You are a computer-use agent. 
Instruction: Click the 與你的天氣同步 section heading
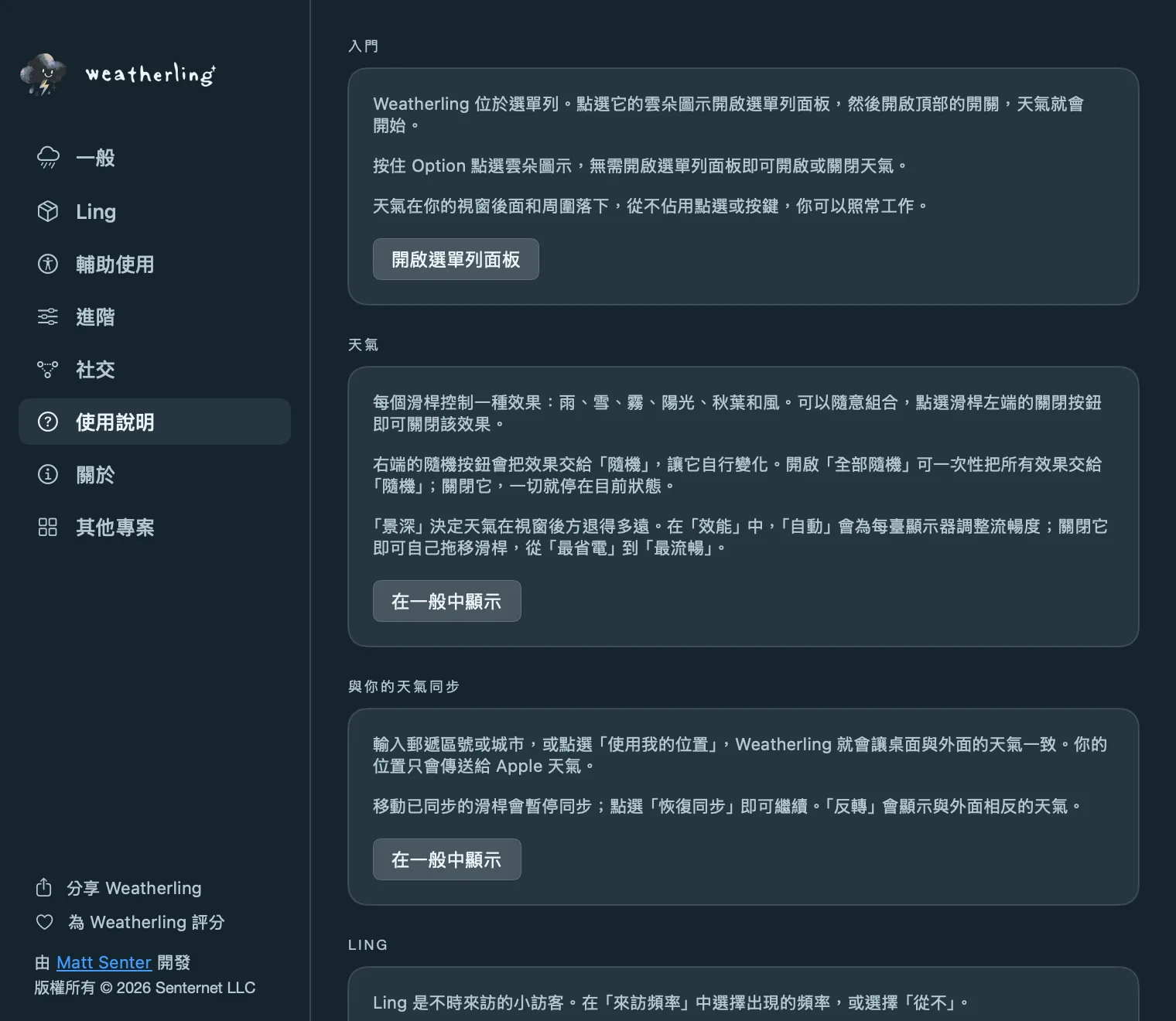(x=404, y=687)
